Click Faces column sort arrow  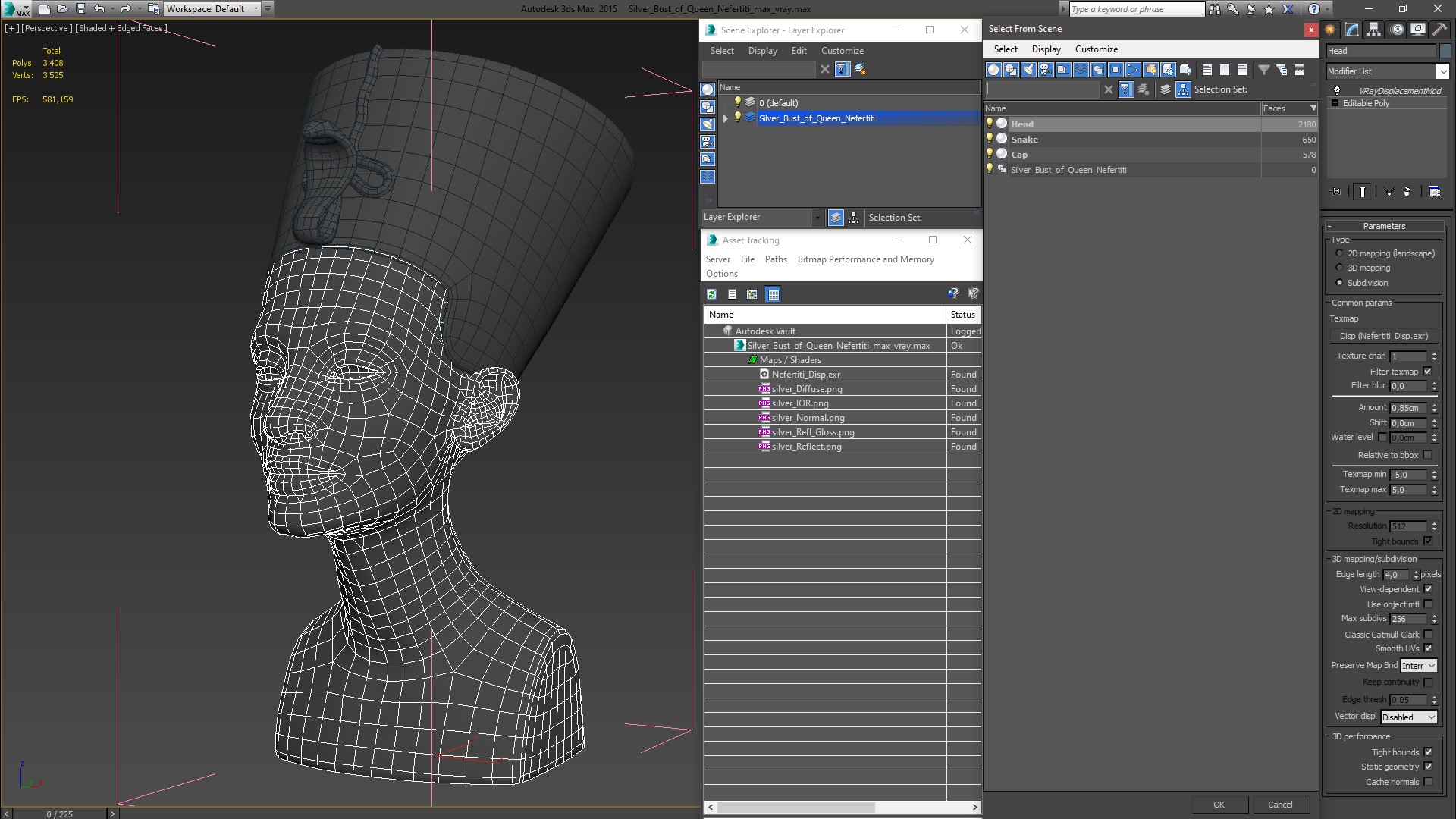(1313, 108)
